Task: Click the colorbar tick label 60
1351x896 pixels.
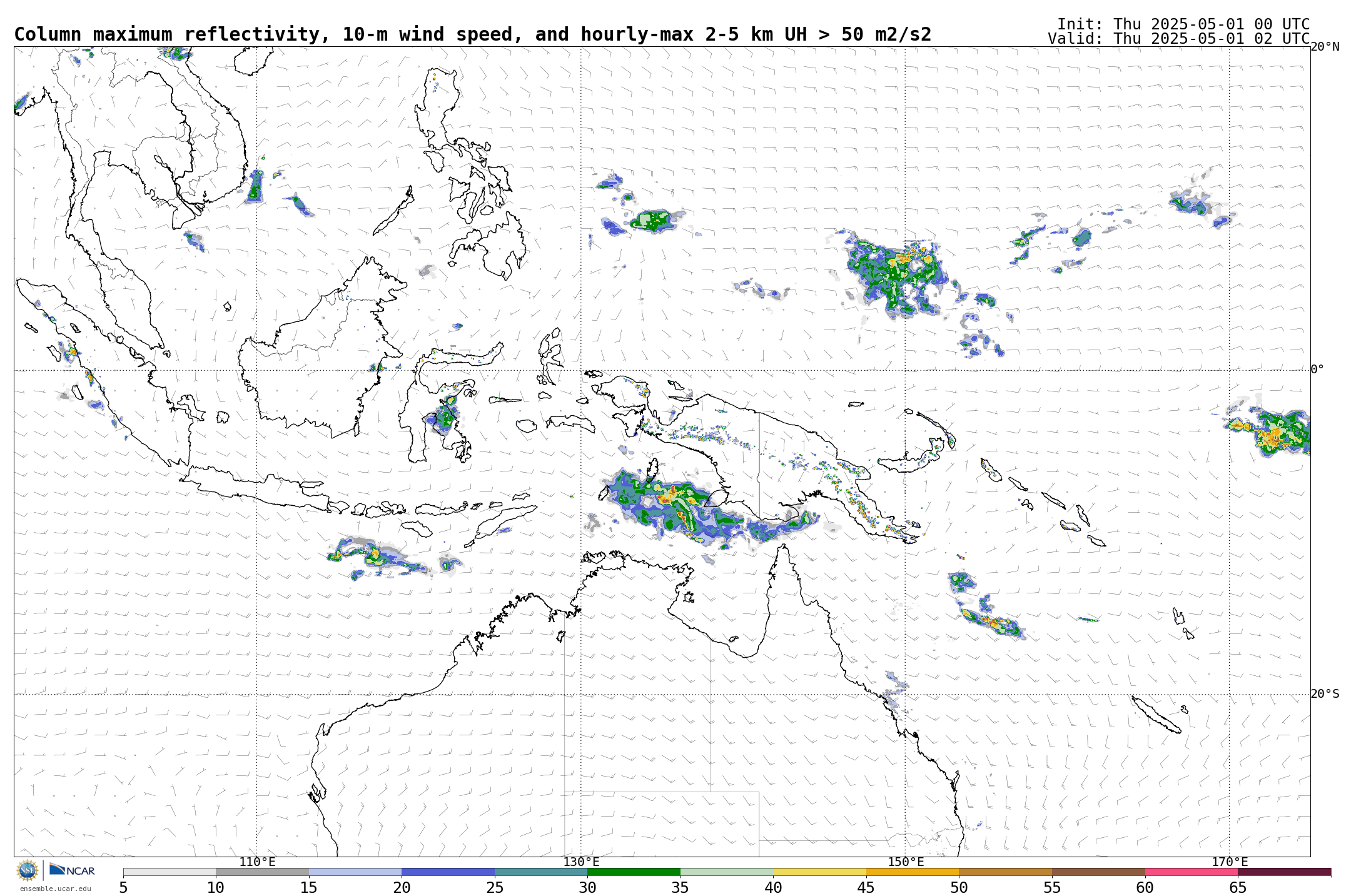Action: [1145, 888]
